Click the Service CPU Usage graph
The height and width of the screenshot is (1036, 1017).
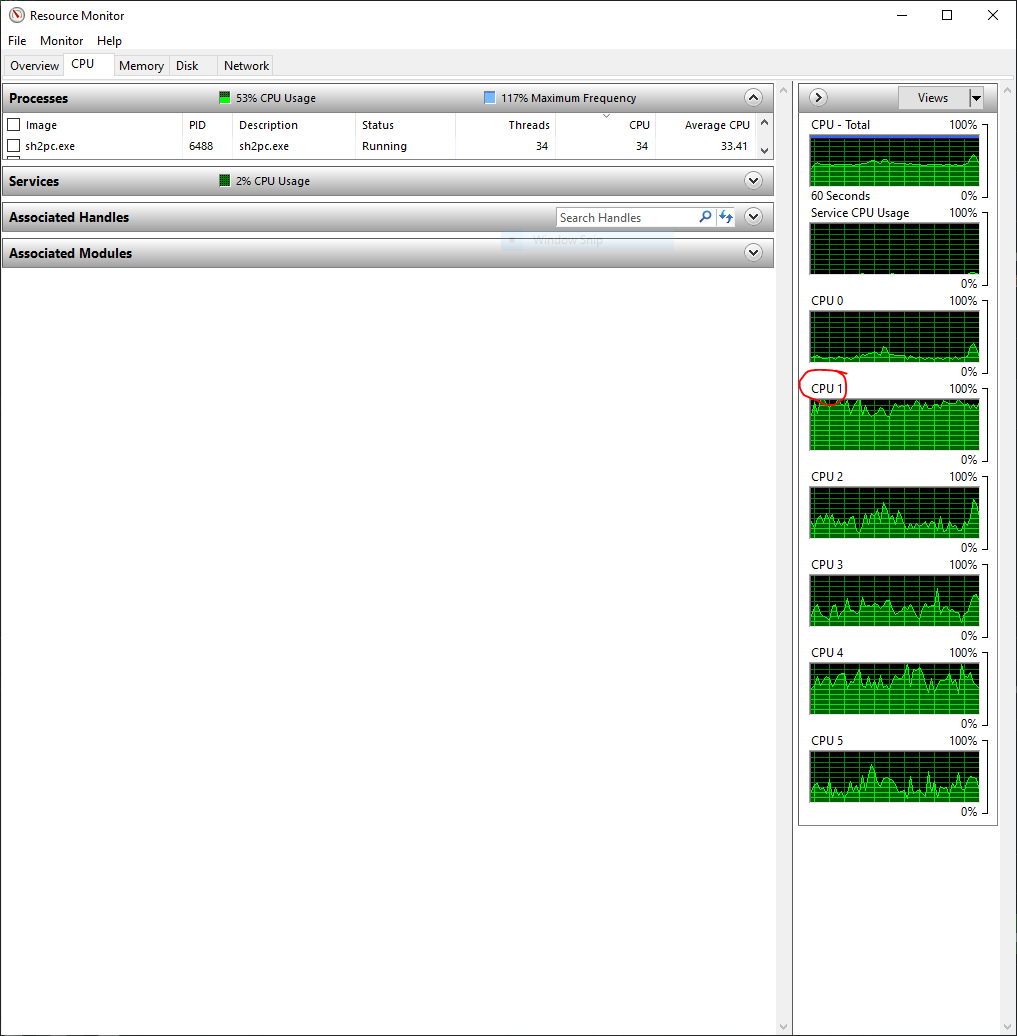[x=895, y=248]
